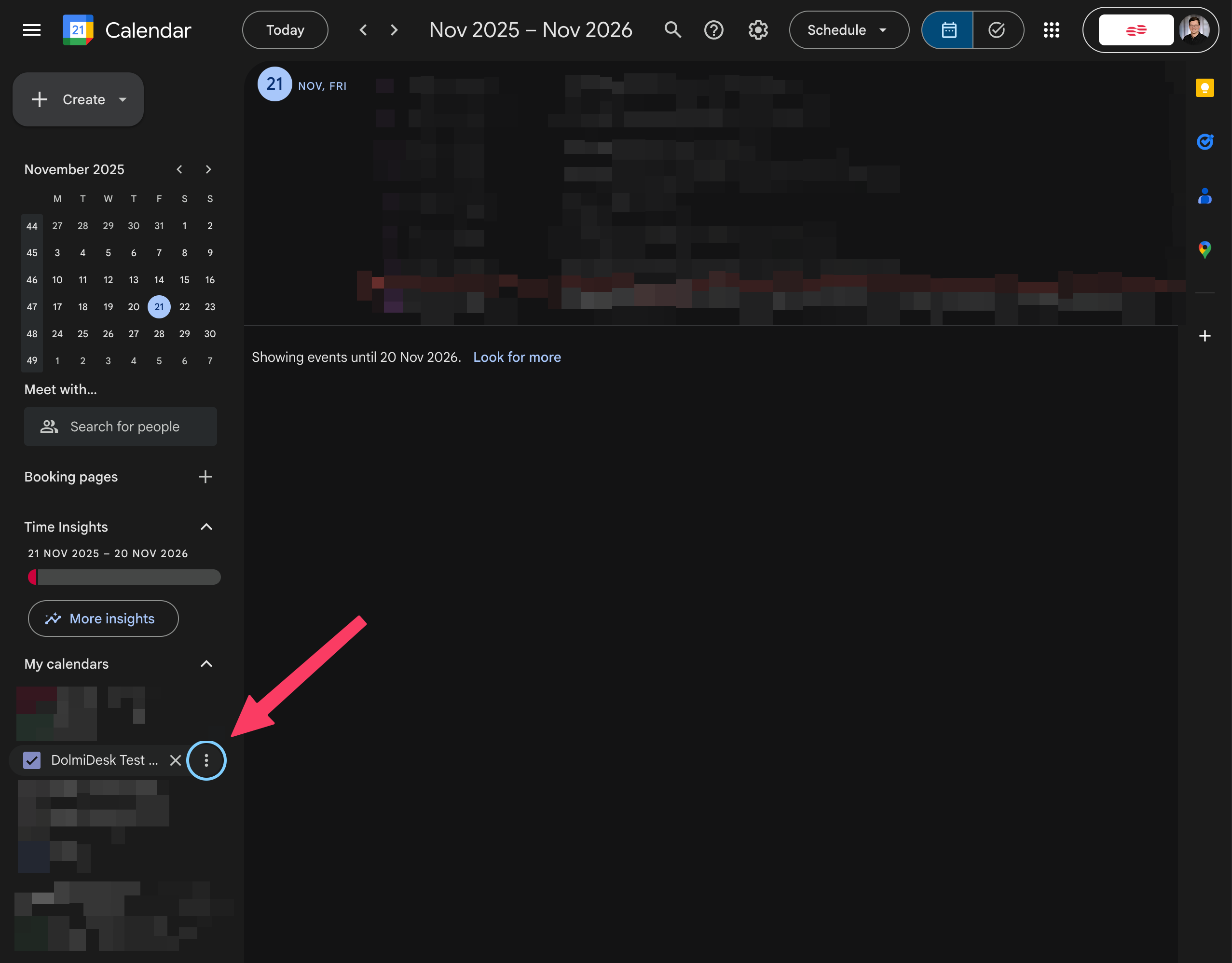
Task: Open Google Maps side panel icon
Action: point(1205,249)
